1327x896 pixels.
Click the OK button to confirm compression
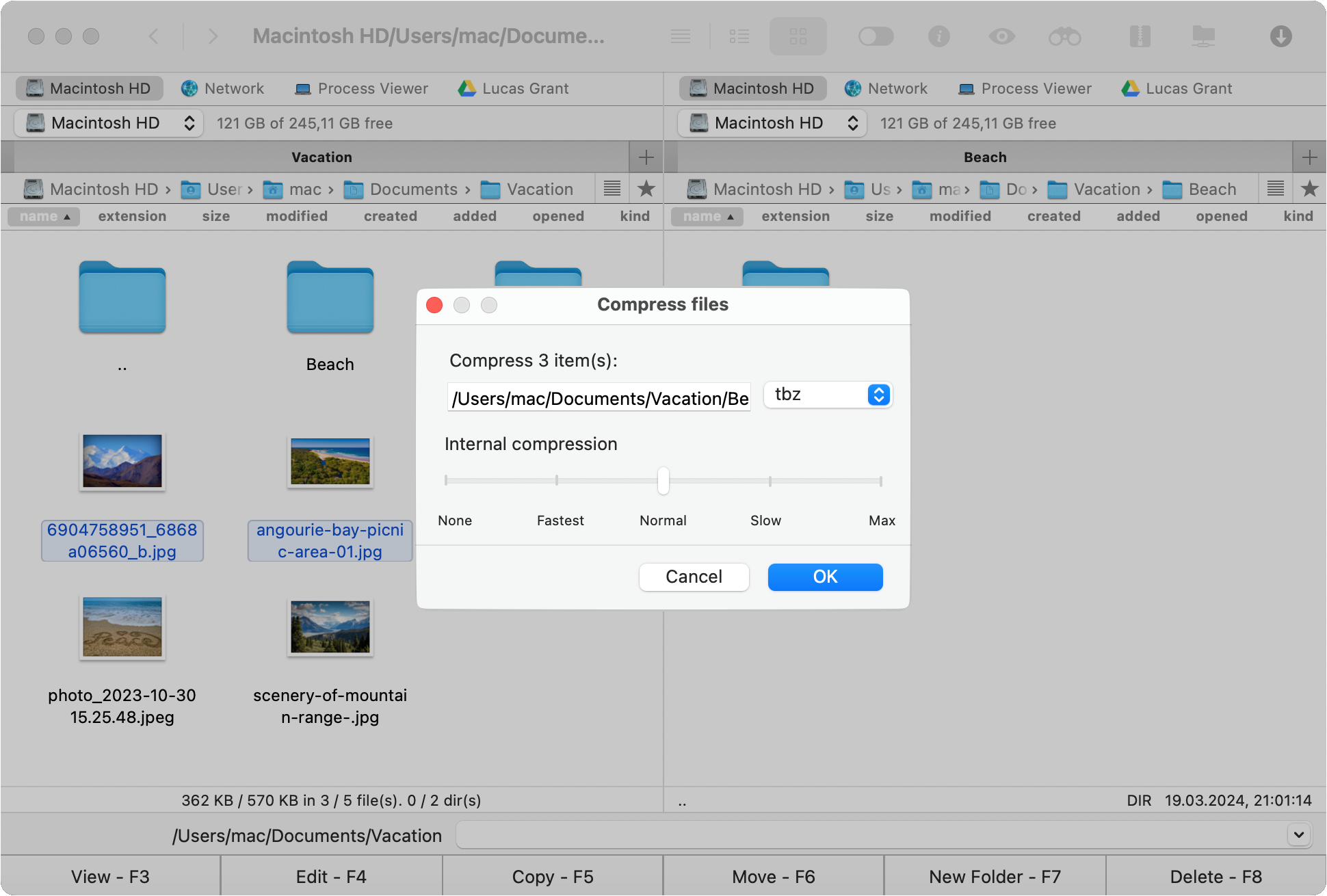[x=824, y=576]
